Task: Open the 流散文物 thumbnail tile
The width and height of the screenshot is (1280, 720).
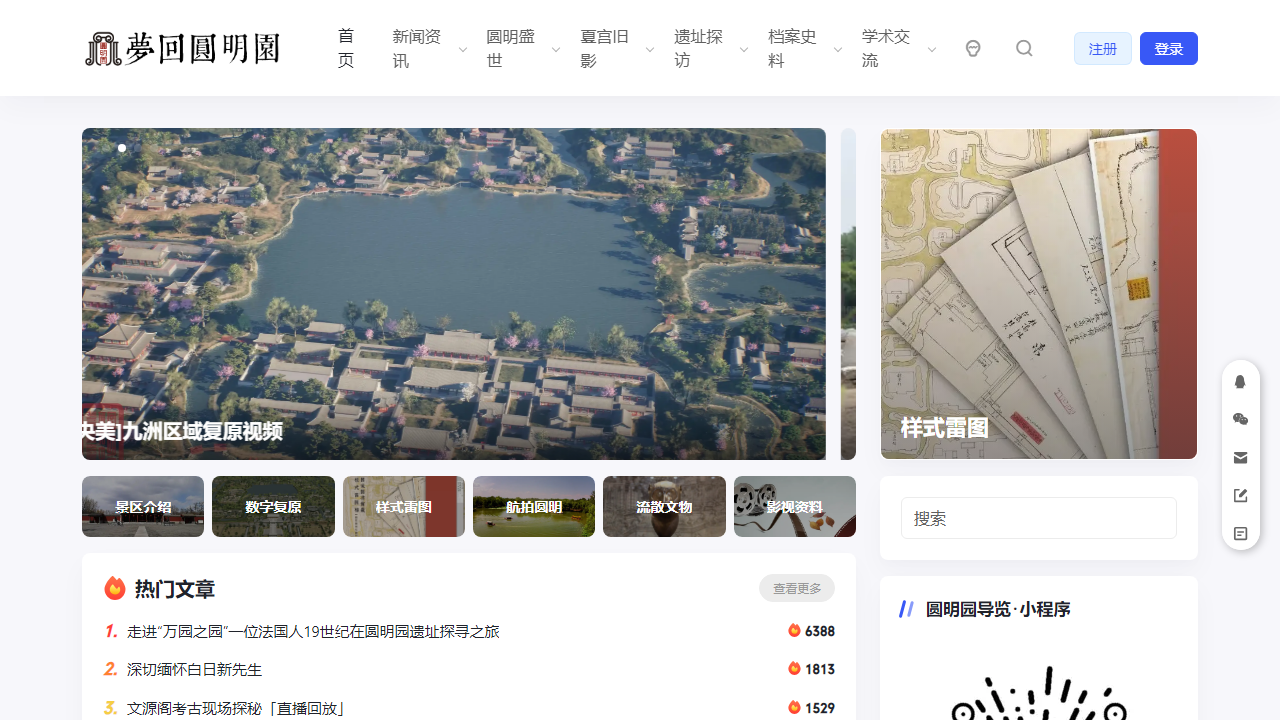Action: [x=664, y=506]
